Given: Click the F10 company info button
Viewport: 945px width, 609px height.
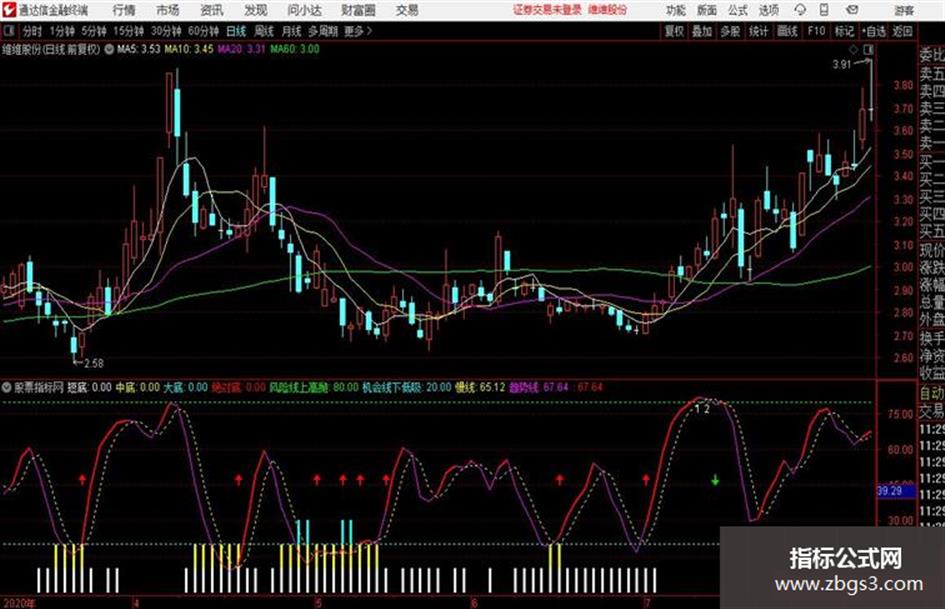Looking at the screenshot, I should 816,31.
